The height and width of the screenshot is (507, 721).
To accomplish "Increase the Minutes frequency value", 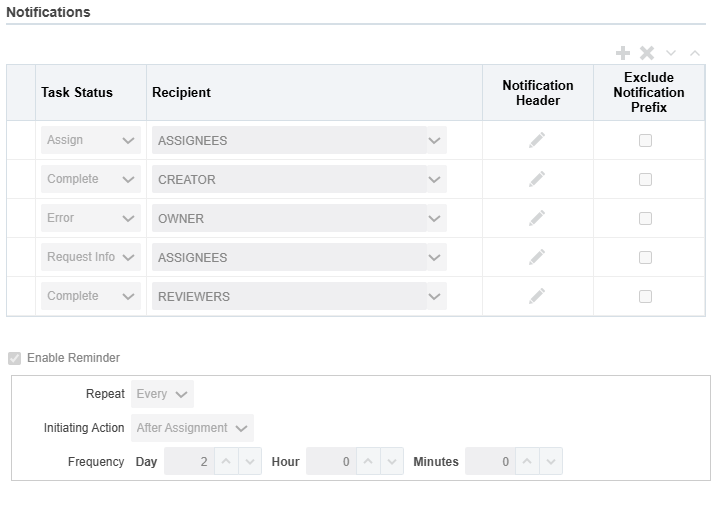I will coord(527,461).
